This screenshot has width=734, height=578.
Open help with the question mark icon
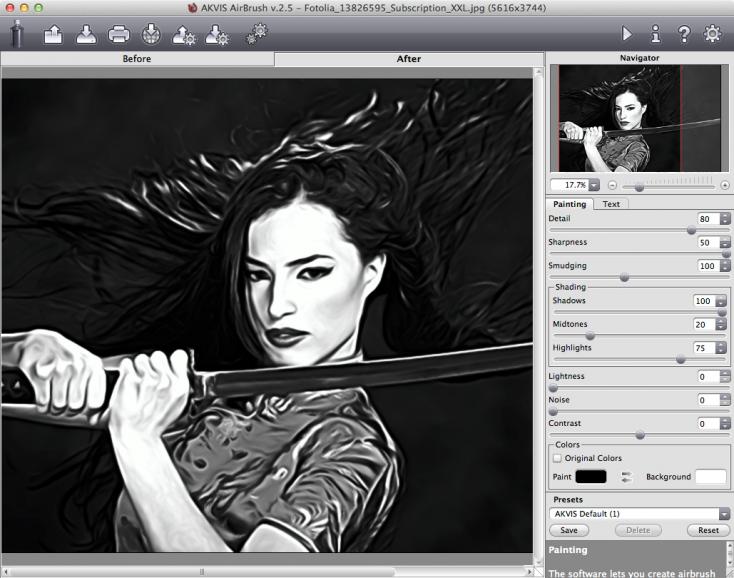(x=684, y=34)
